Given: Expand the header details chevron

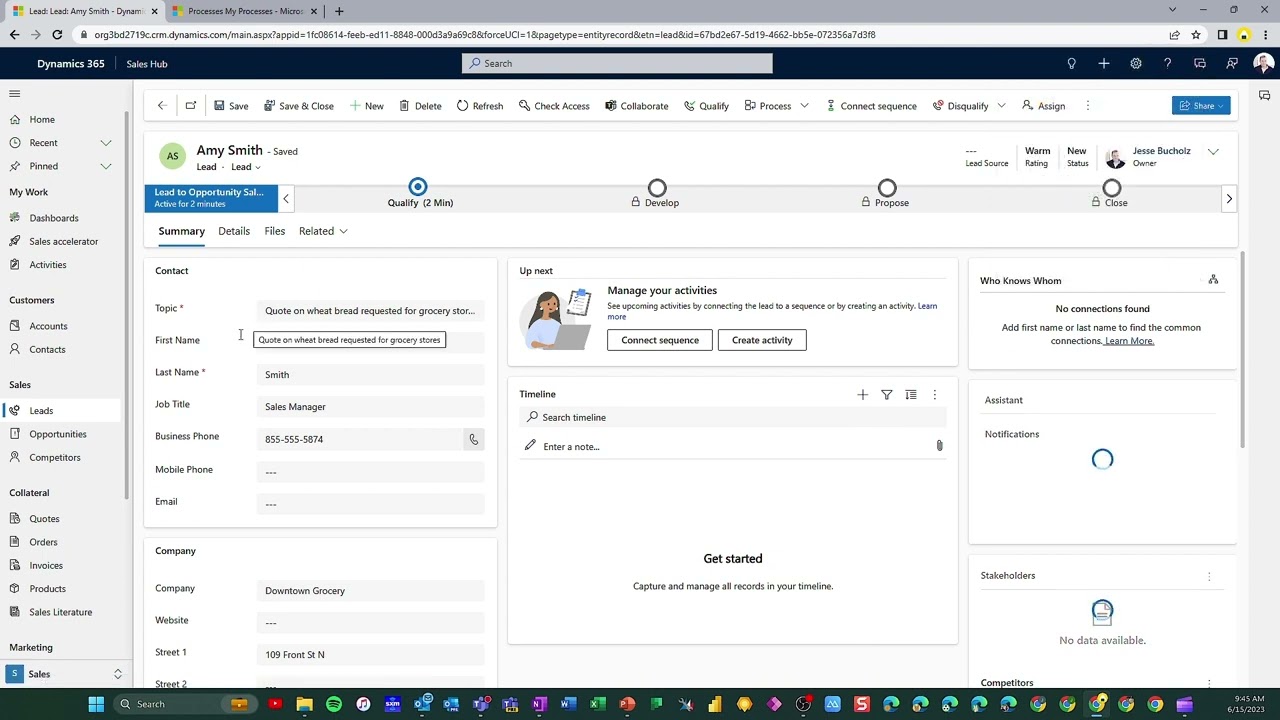Looking at the screenshot, I should coord(1213,152).
